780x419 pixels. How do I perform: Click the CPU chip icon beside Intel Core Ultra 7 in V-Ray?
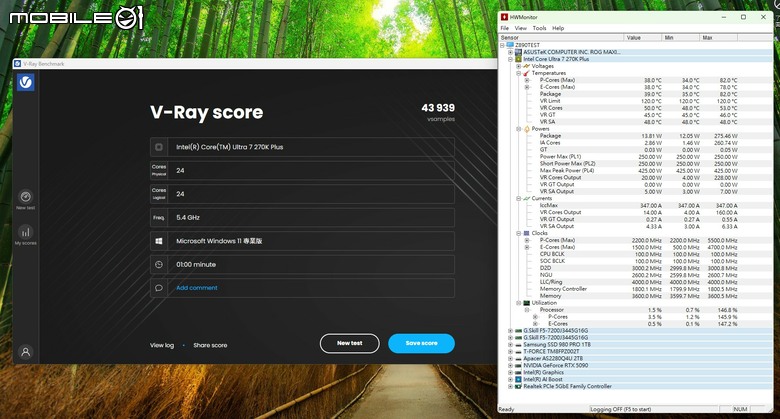pos(159,147)
